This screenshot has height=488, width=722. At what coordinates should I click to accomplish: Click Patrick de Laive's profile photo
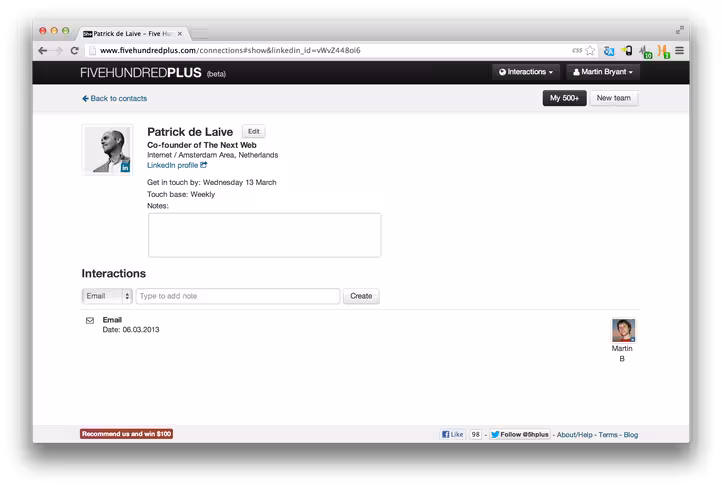pyautogui.click(x=107, y=150)
